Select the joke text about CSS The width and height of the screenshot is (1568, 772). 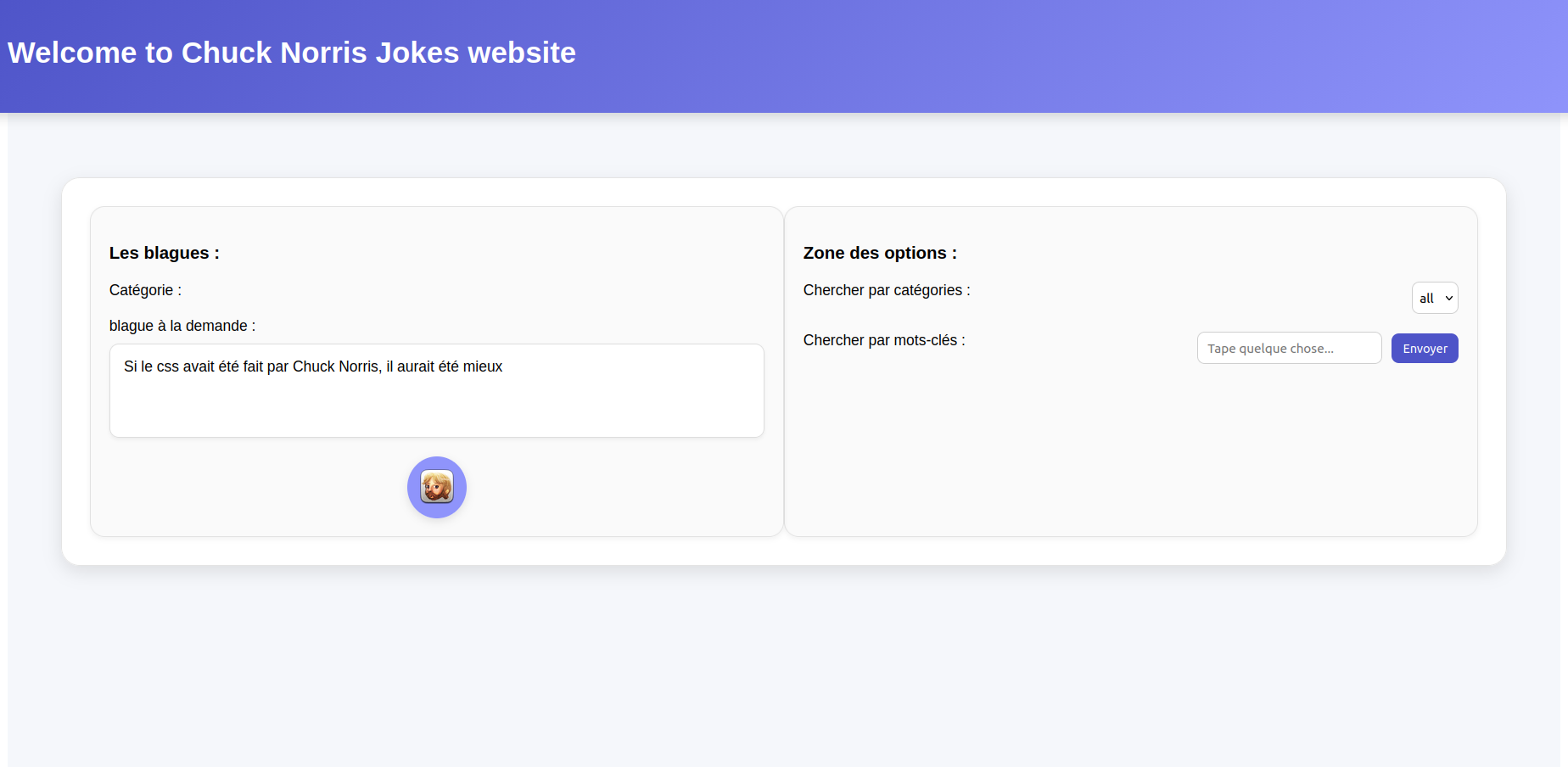(313, 366)
